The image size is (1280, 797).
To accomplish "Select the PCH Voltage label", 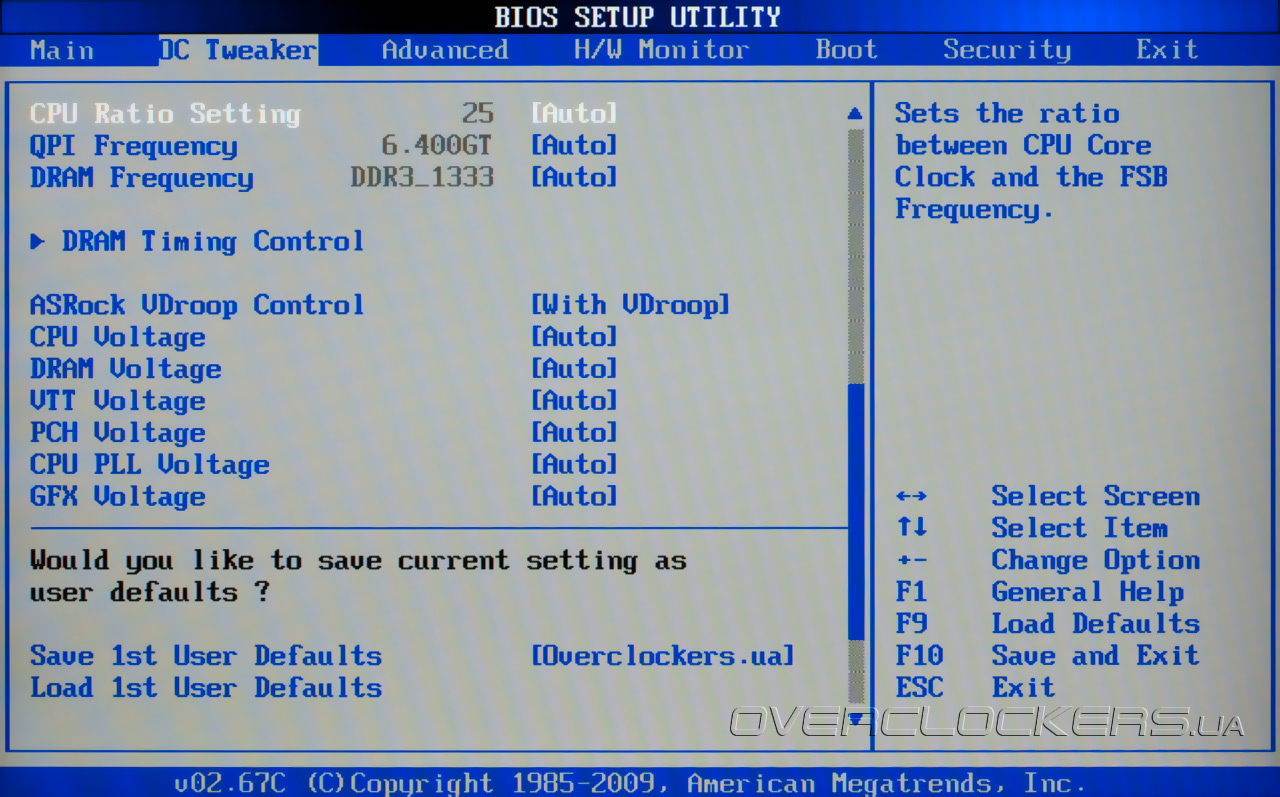I will click(x=118, y=433).
